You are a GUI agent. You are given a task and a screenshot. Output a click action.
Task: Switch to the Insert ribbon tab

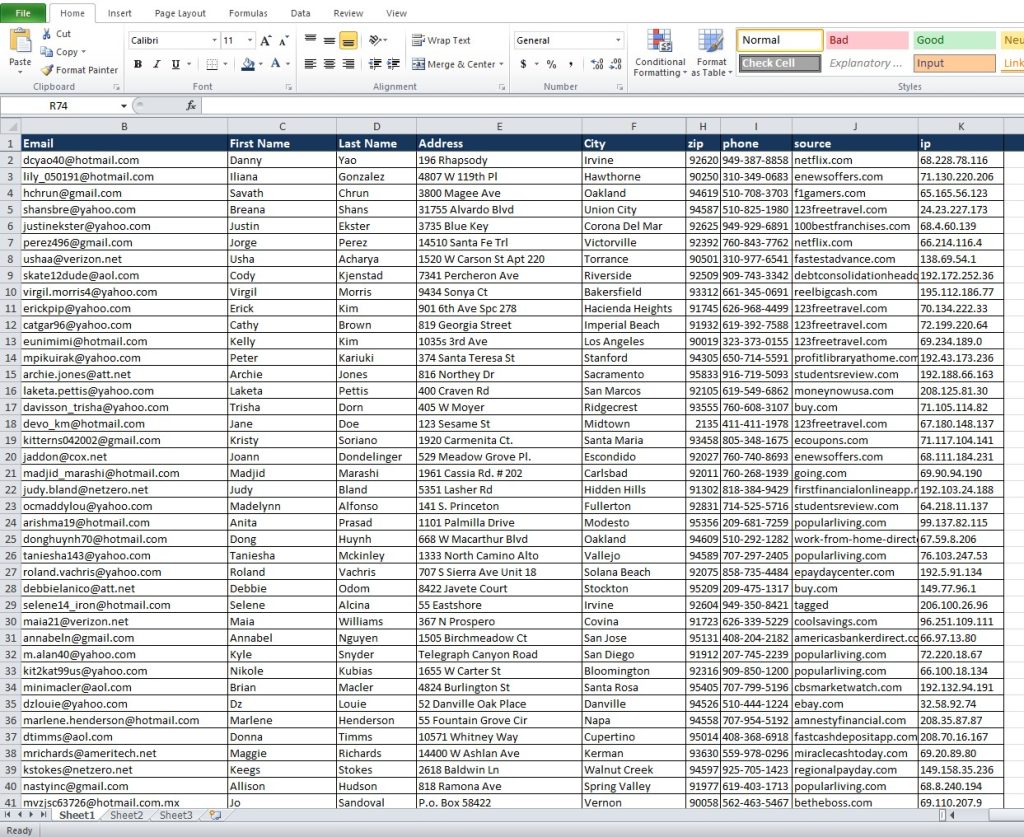119,13
